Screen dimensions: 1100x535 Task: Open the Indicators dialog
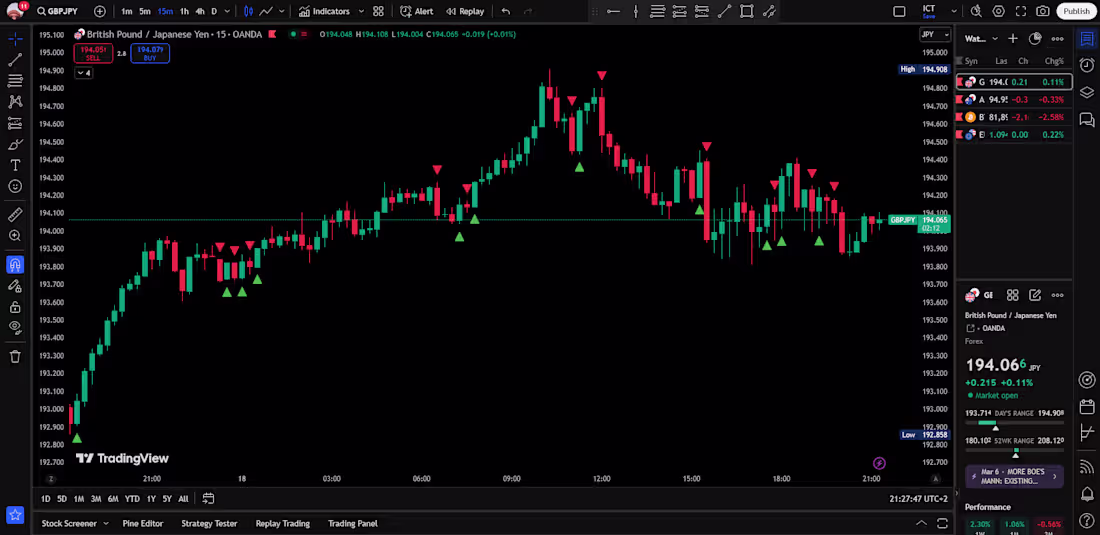tap(324, 11)
